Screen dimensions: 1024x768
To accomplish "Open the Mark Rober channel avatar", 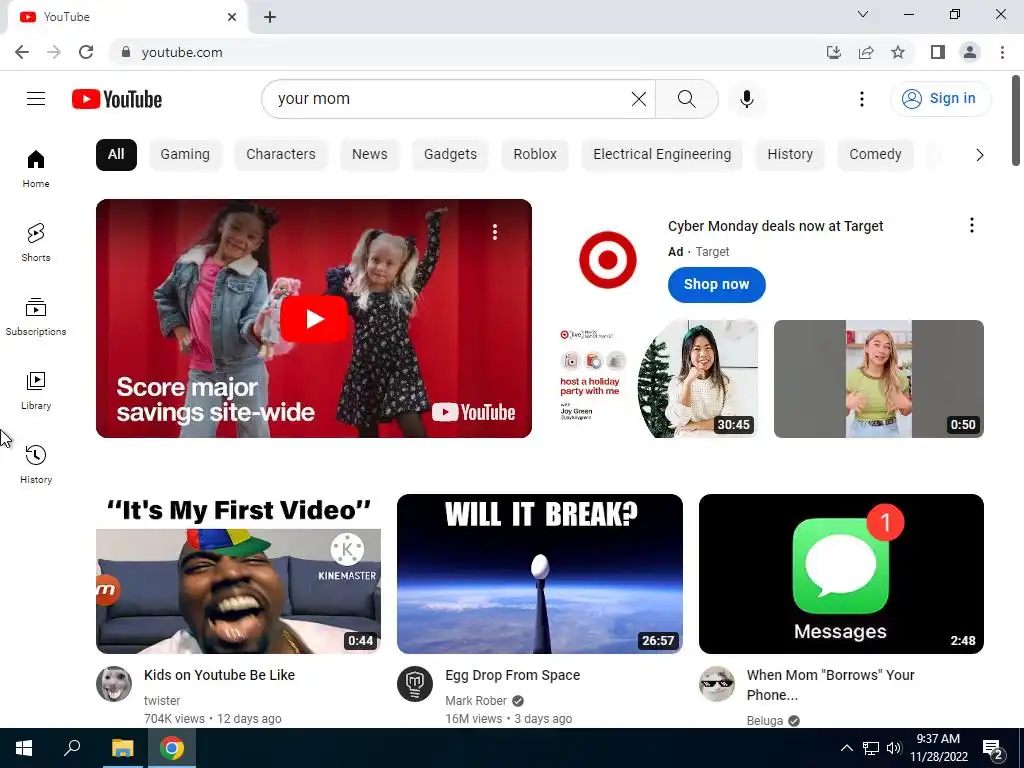I will (415, 684).
